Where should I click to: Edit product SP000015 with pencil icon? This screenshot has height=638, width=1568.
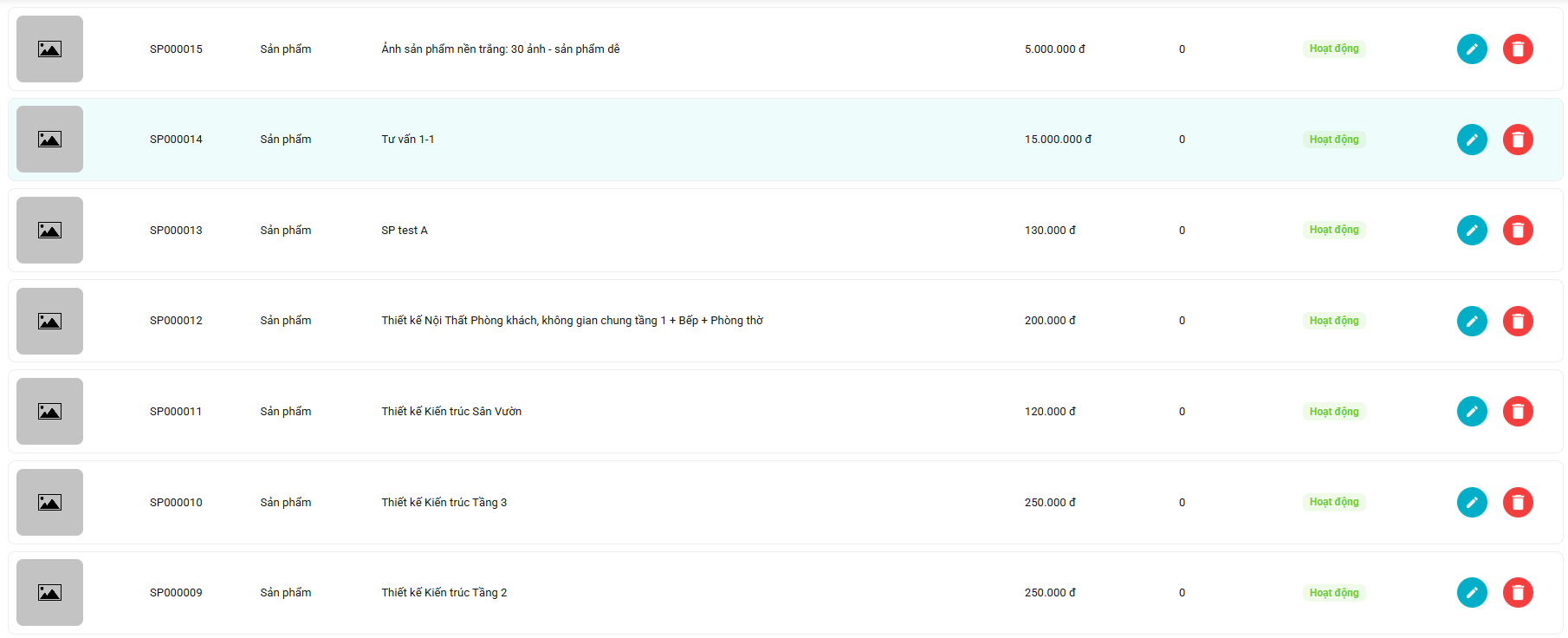[1472, 49]
